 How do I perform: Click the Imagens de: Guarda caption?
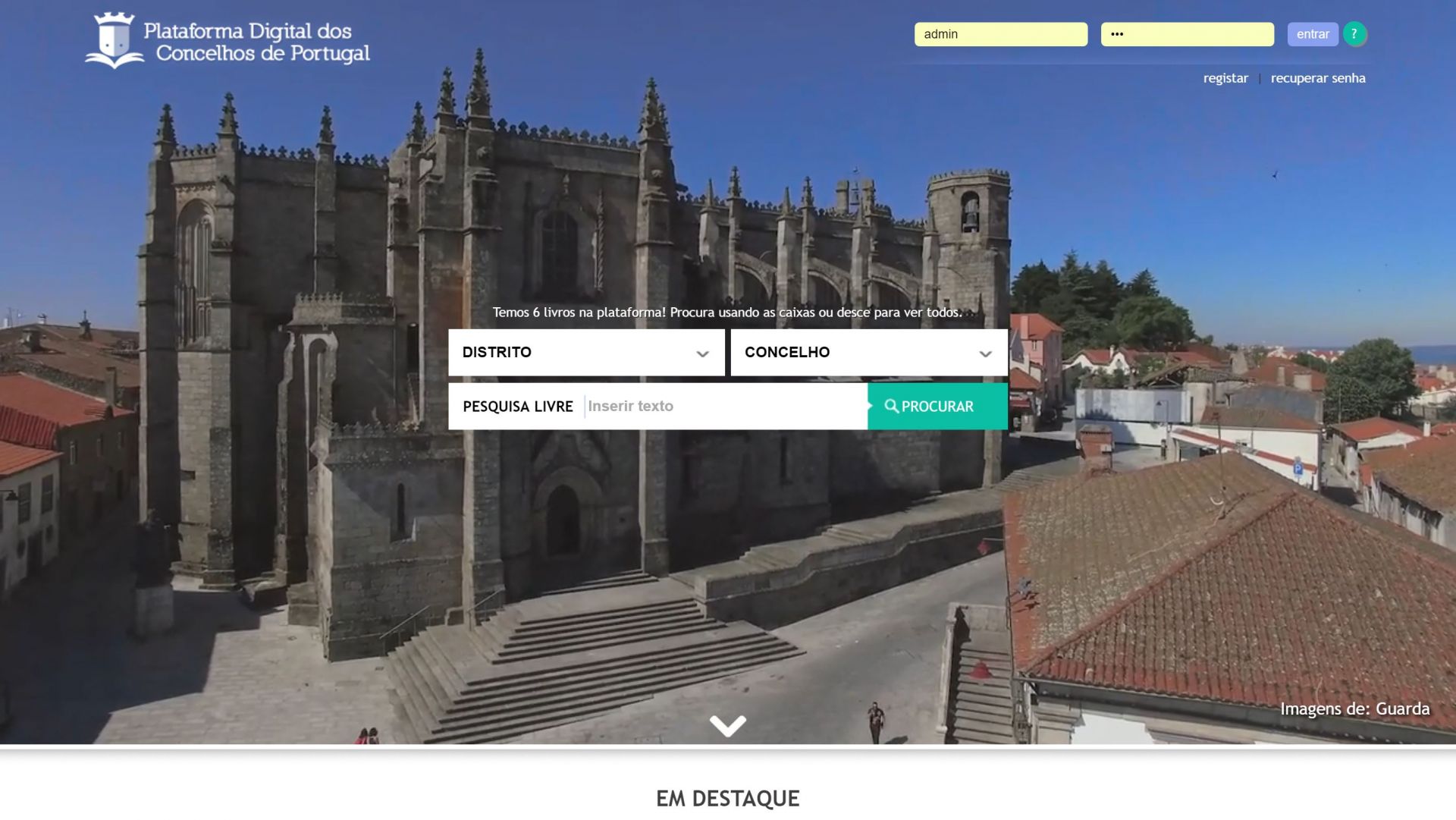(x=1354, y=708)
